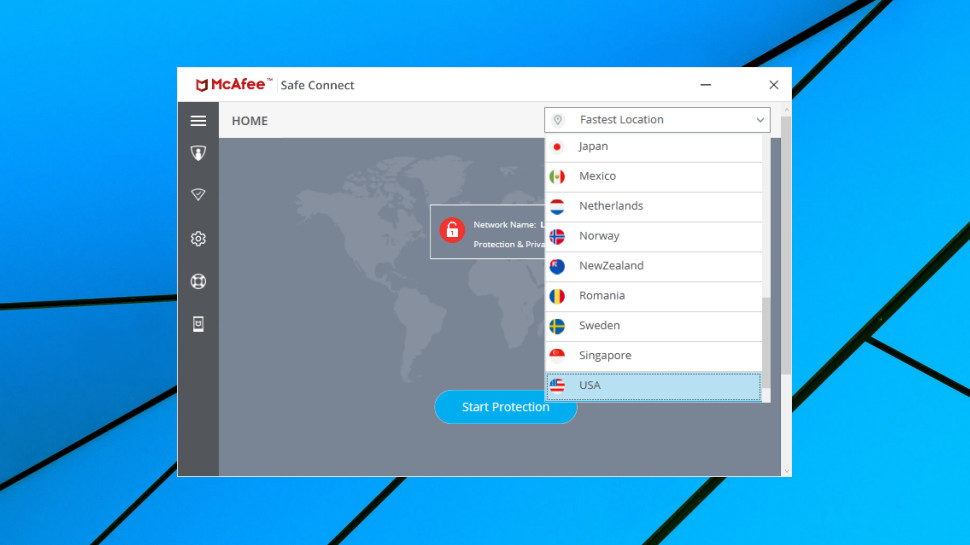
Task: Select Sweden from location list
Action: 653,326
